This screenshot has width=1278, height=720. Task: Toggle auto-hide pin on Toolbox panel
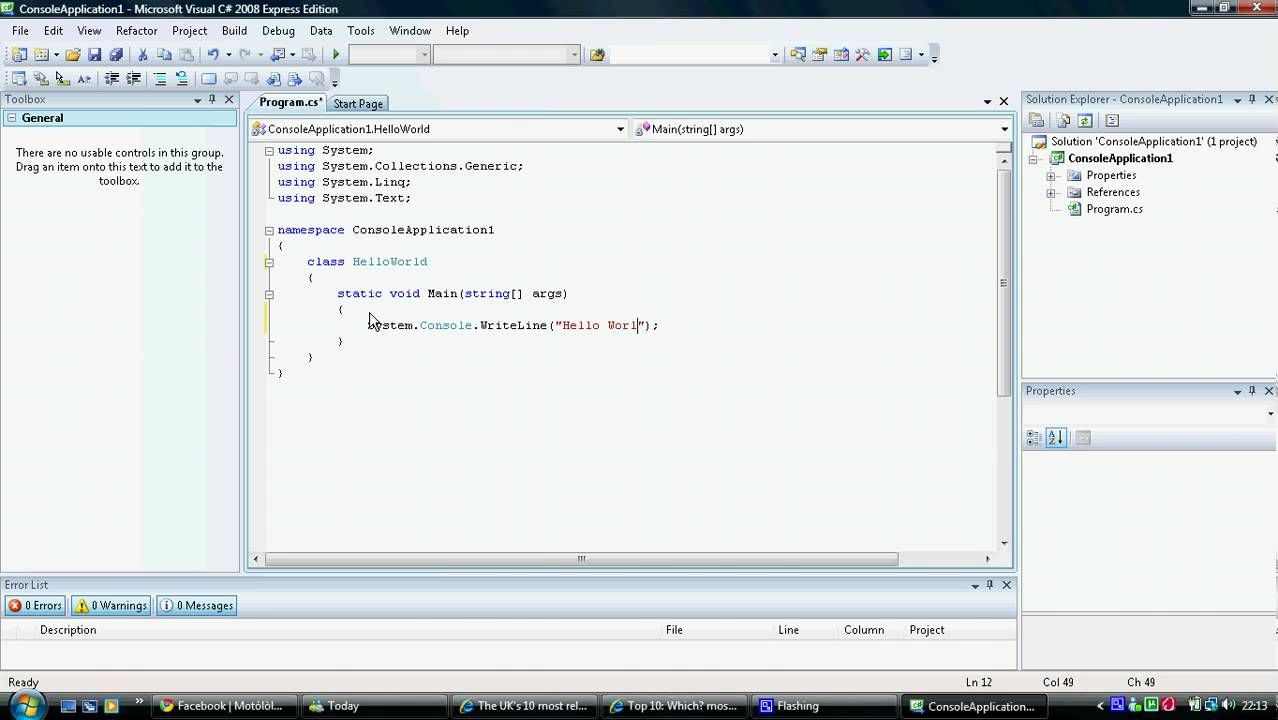(212, 99)
